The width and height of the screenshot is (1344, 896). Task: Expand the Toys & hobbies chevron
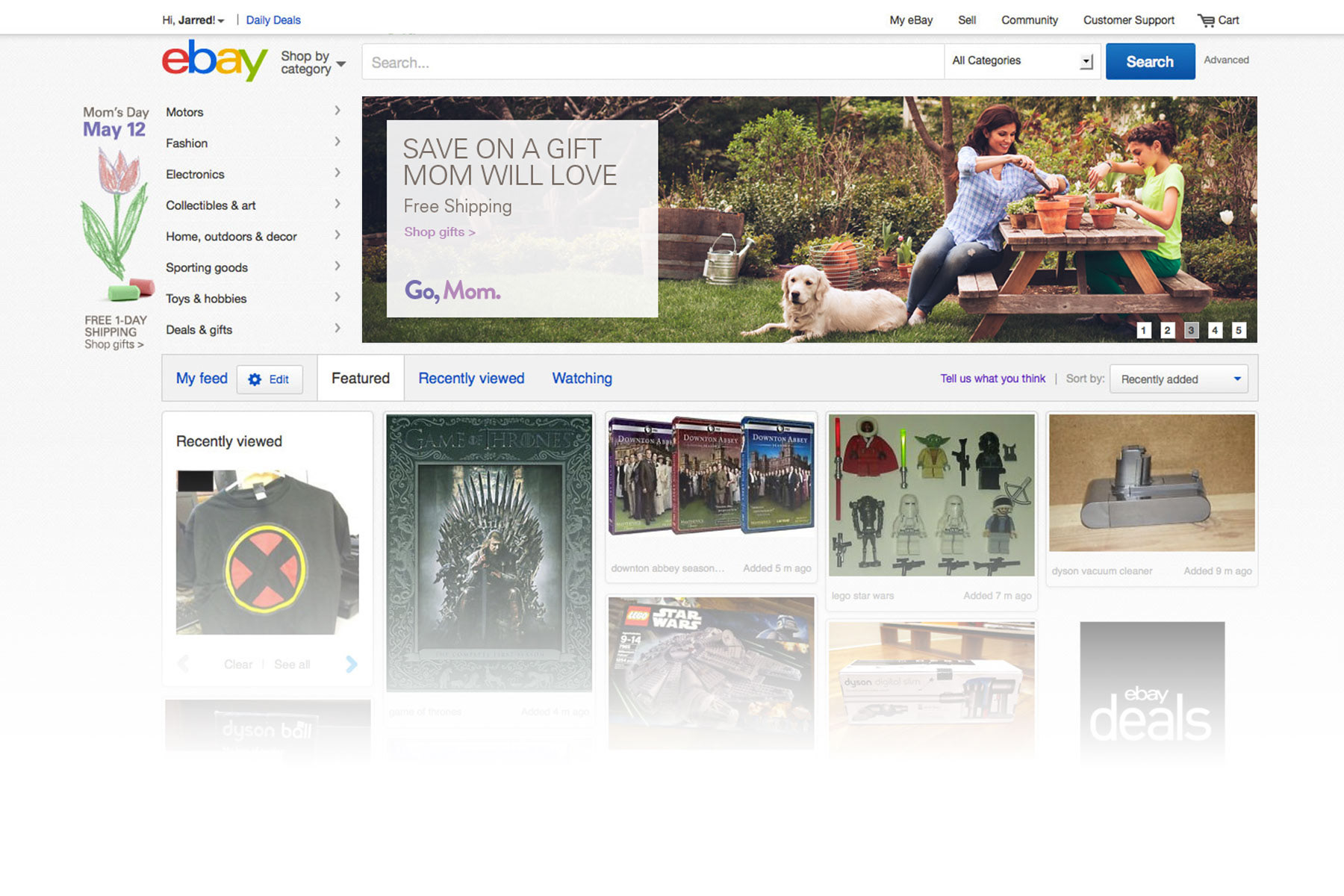point(337,297)
